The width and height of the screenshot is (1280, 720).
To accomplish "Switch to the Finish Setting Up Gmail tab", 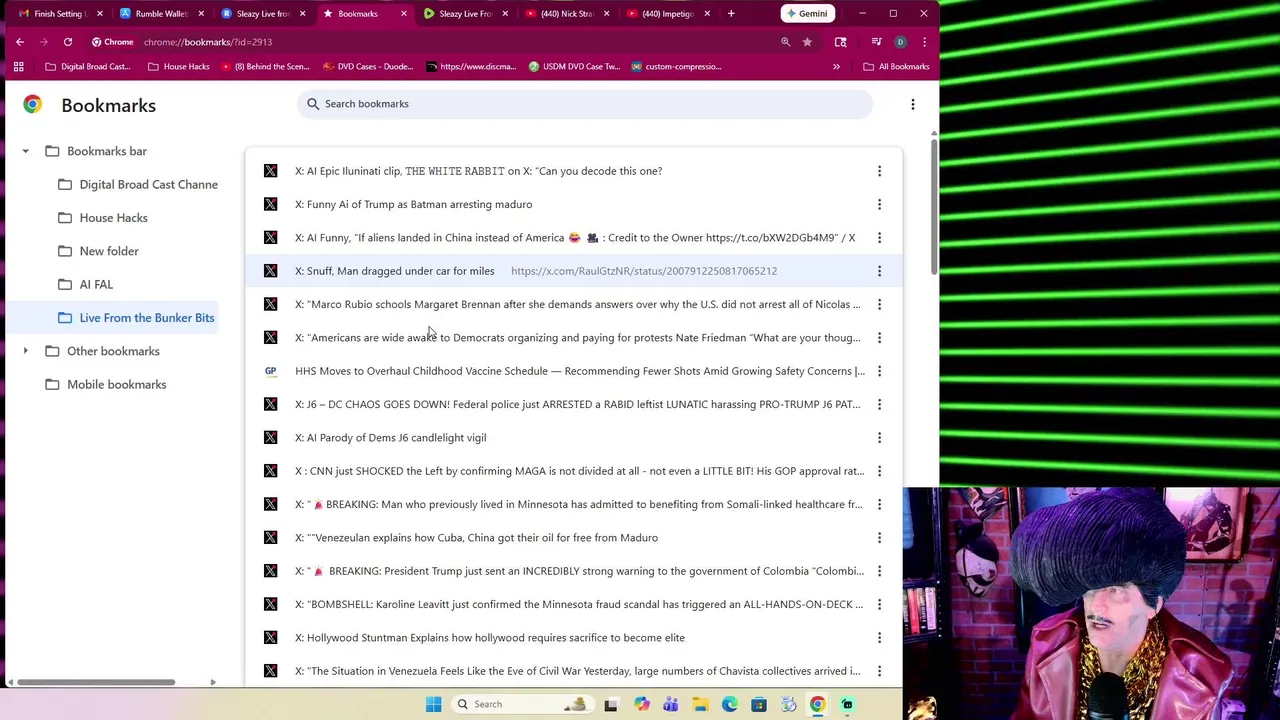I will tap(61, 14).
